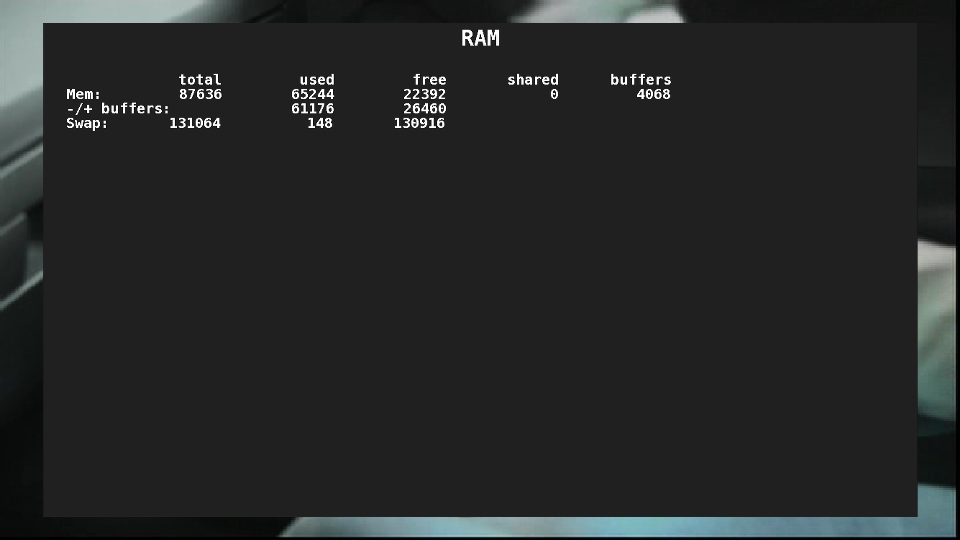Screen dimensions: 960x540
Task: Click the Mem total value 87636
Action: pos(200,94)
